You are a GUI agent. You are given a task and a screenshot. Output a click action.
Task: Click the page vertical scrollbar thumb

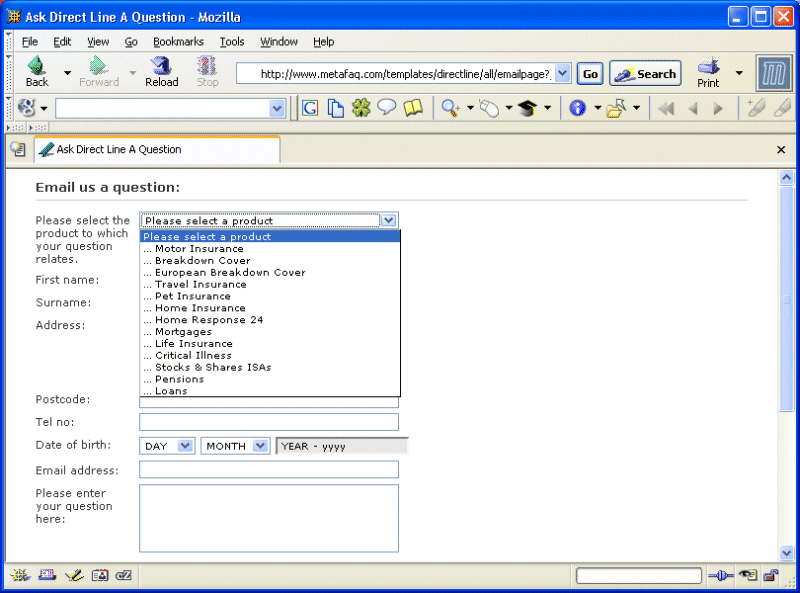(786, 299)
